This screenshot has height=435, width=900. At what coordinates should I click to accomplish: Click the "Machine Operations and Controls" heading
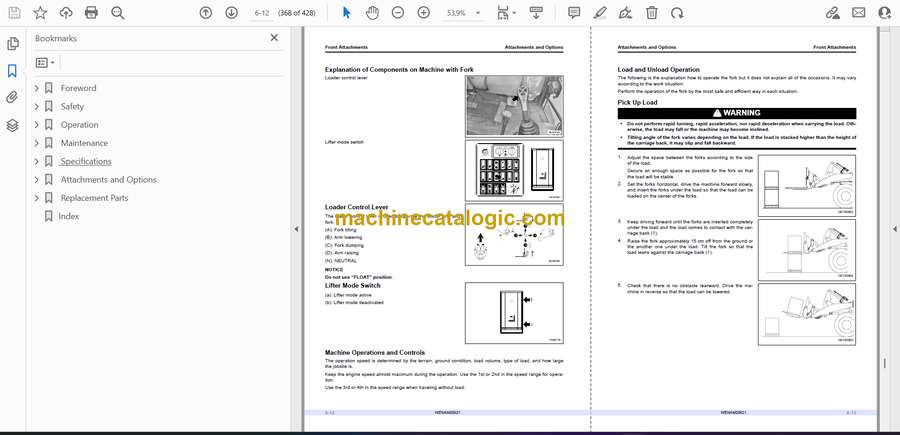[375, 352]
